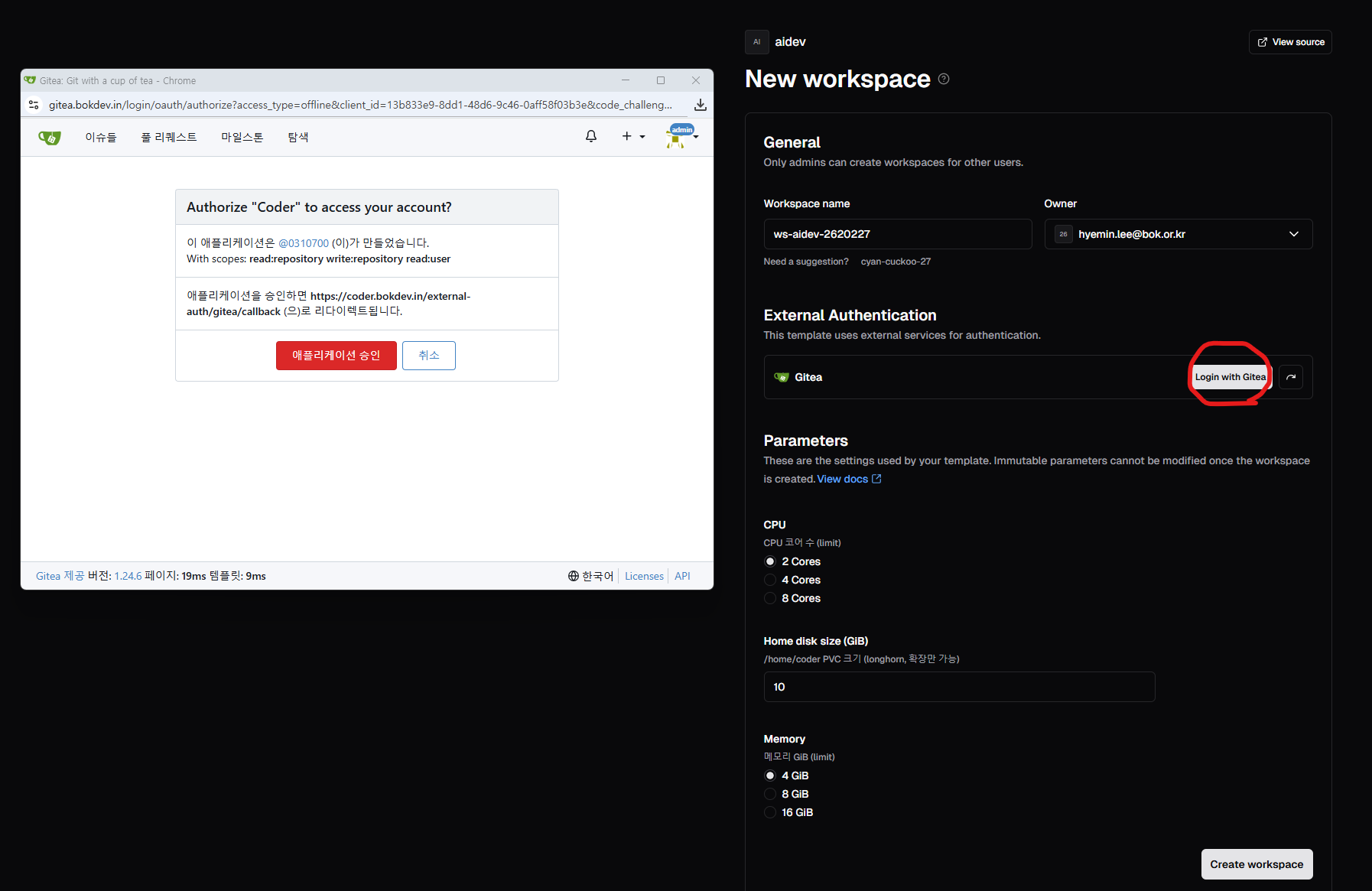Image resolution: width=1372 pixels, height=891 pixels.
Task: Click the aidev template avatar icon
Action: click(757, 42)
